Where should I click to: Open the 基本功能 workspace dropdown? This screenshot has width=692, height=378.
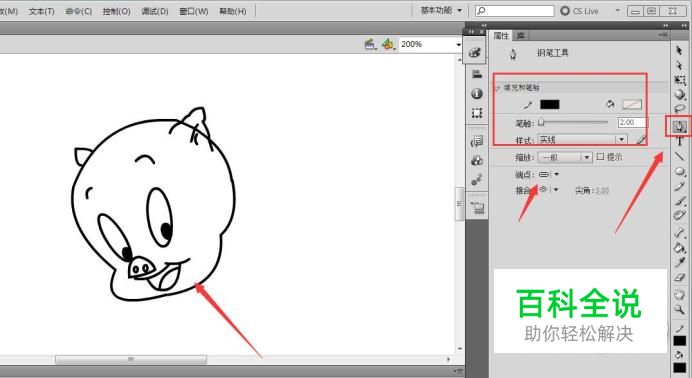point(441,11)
